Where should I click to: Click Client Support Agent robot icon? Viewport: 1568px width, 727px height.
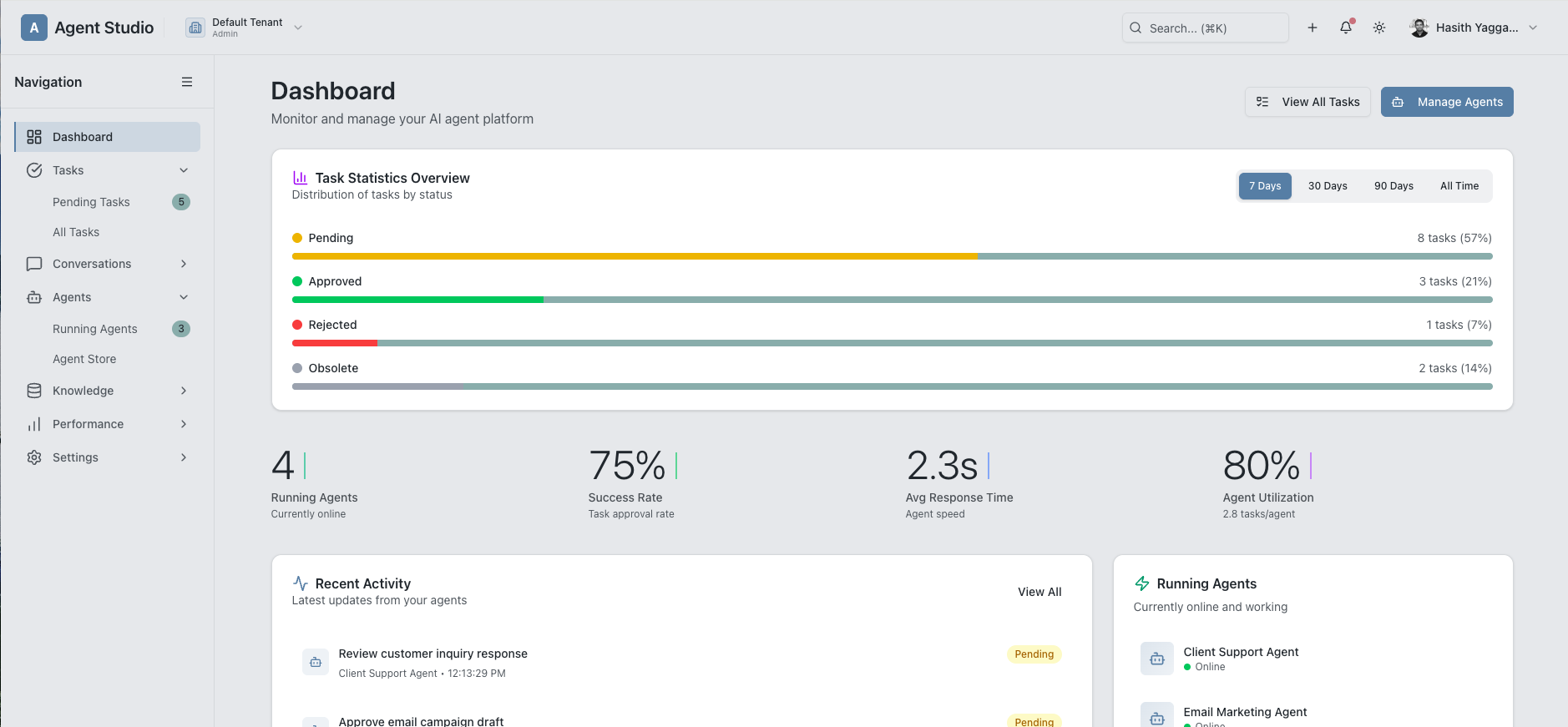pyautogui.click(x=1157, y=659)
